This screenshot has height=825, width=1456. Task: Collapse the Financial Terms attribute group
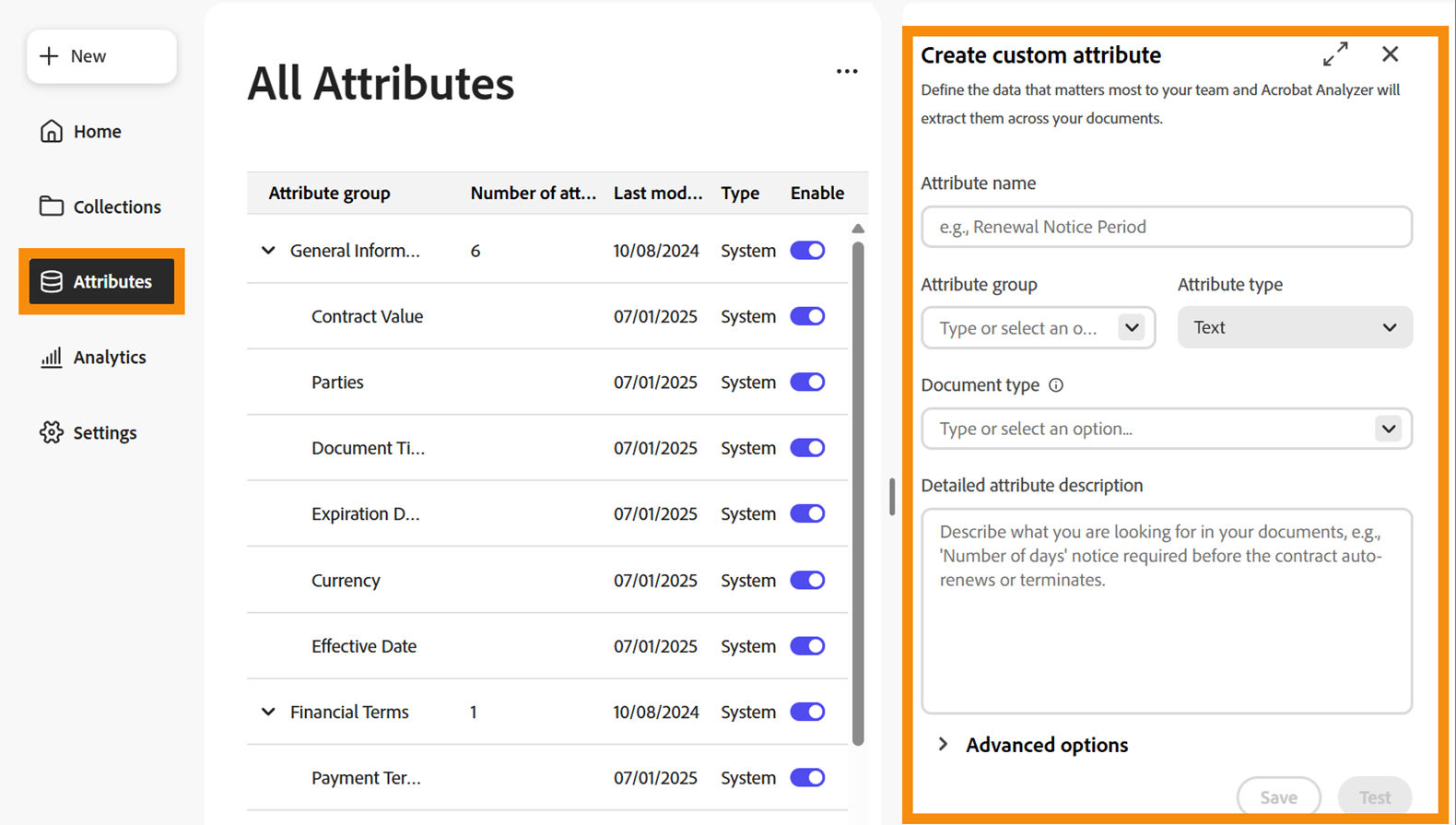[x=268, y=712]
